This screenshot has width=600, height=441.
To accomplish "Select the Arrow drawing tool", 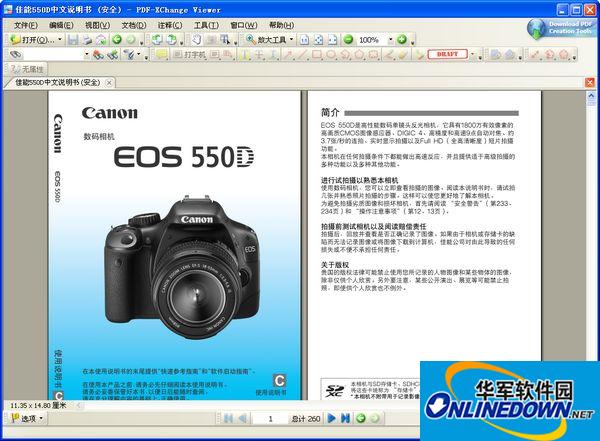I will click(289, 55).
